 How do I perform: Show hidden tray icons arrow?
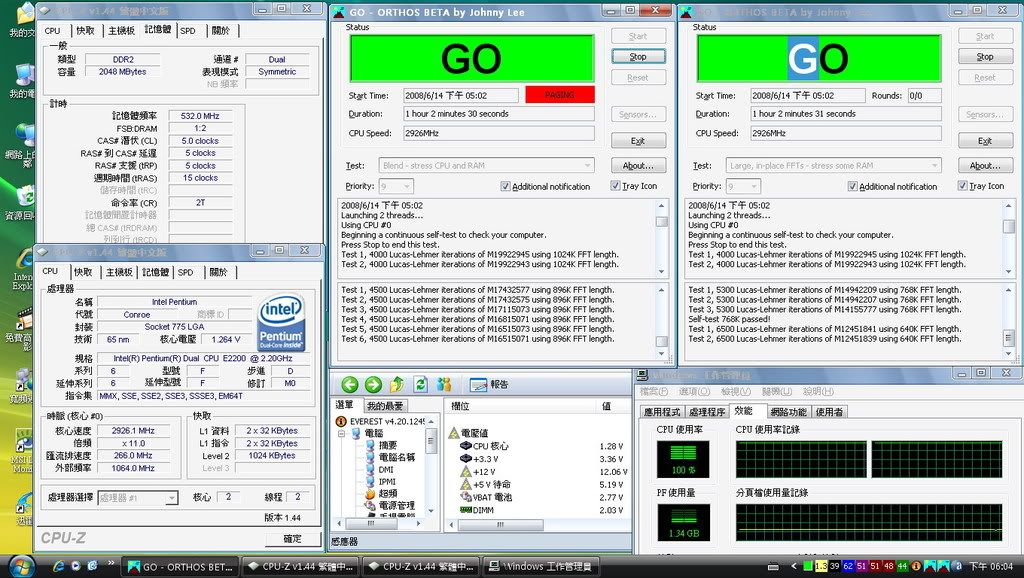(793, 566)
